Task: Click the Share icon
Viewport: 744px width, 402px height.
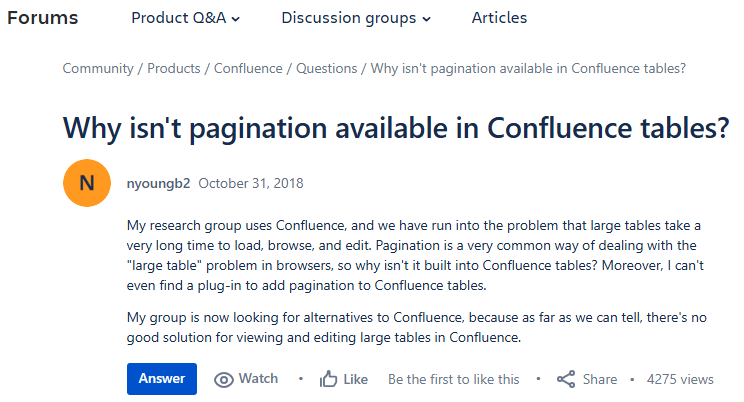Action: (x=566, y=380)
